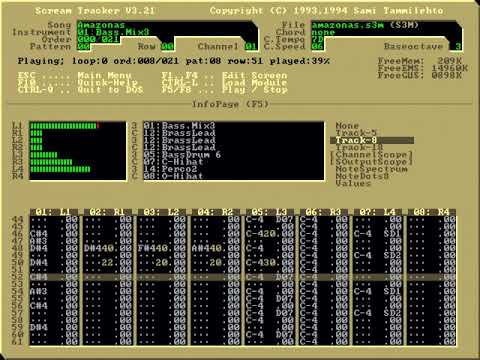Select the Baseoctave value field
The width and height of the screenshot is (480, 360).
[457, 47]
